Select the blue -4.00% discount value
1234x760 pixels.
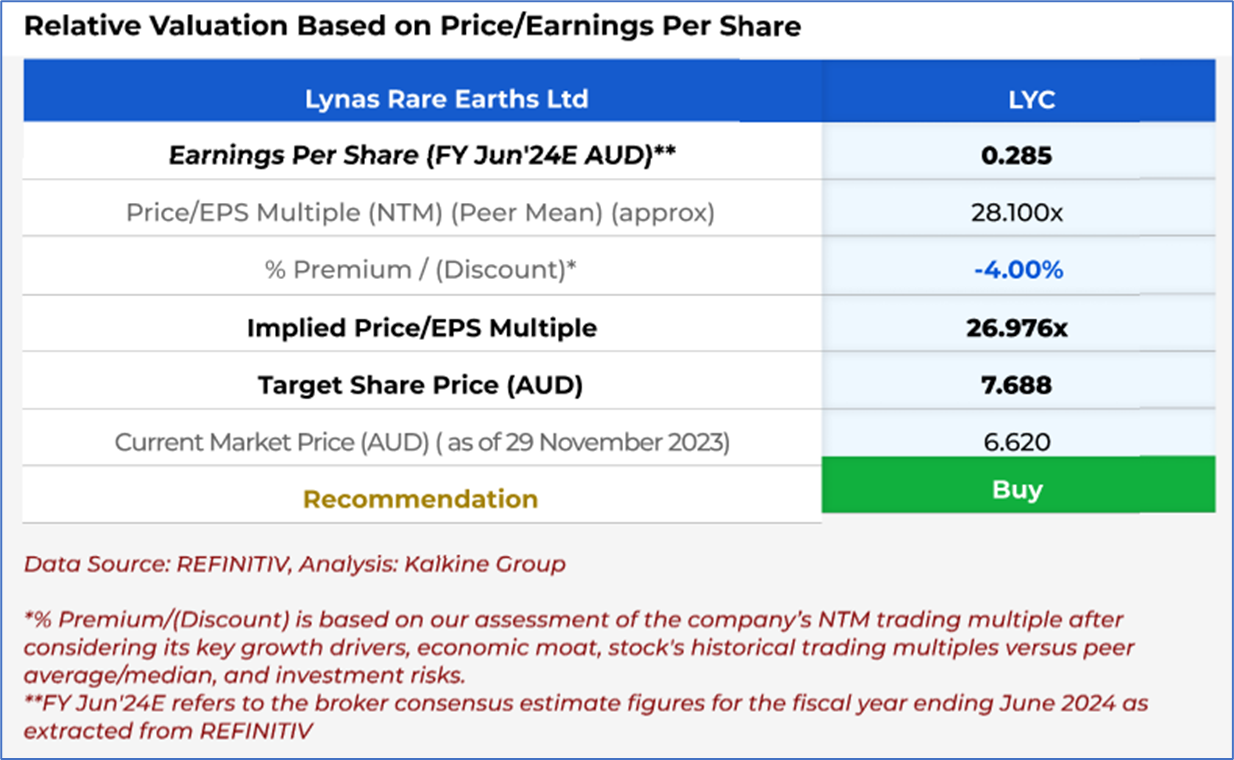[x=1018, y=270]
